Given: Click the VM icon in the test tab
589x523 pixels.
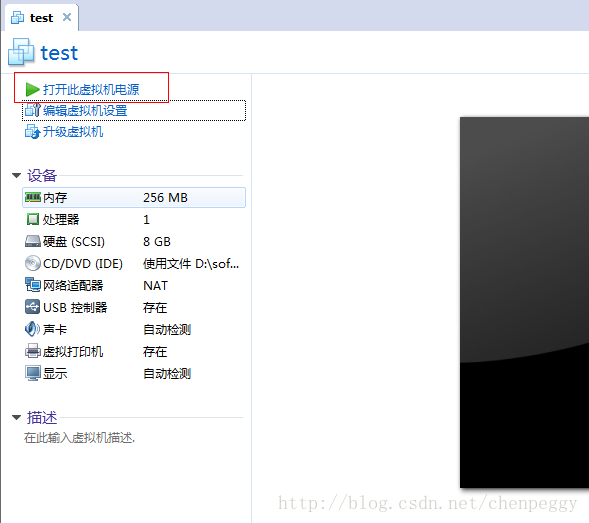Looking at the screenshot, I should (x=17, y=18).
